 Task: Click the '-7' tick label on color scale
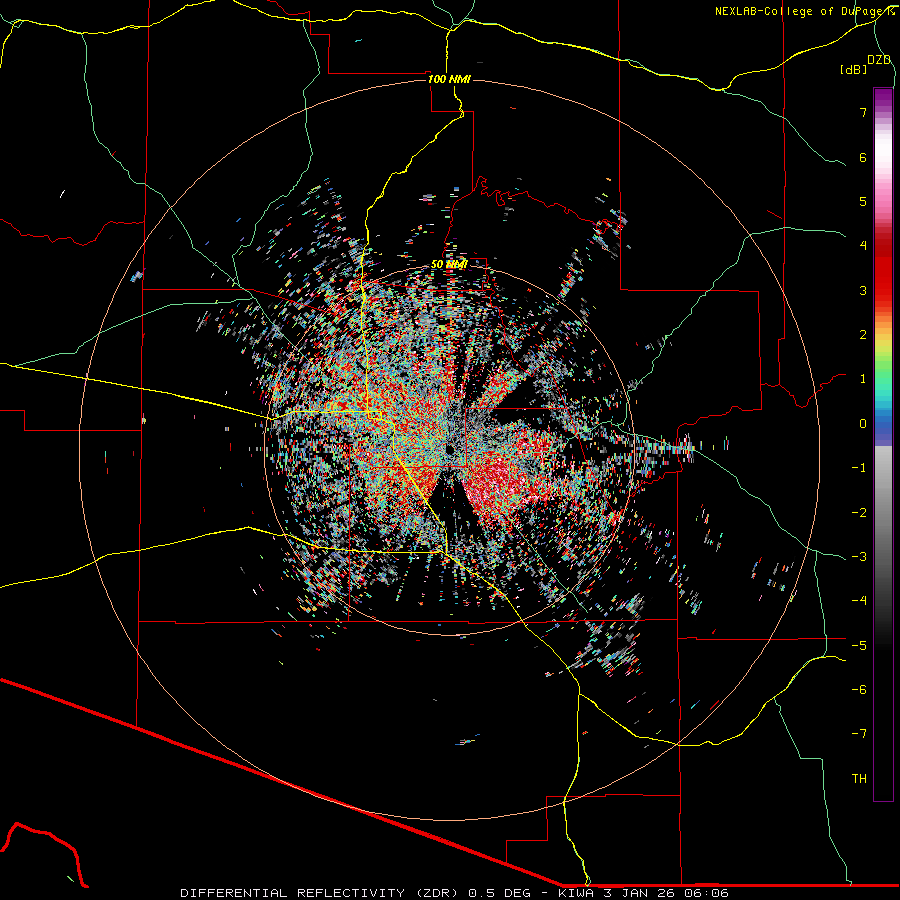(x=859, y=734)
